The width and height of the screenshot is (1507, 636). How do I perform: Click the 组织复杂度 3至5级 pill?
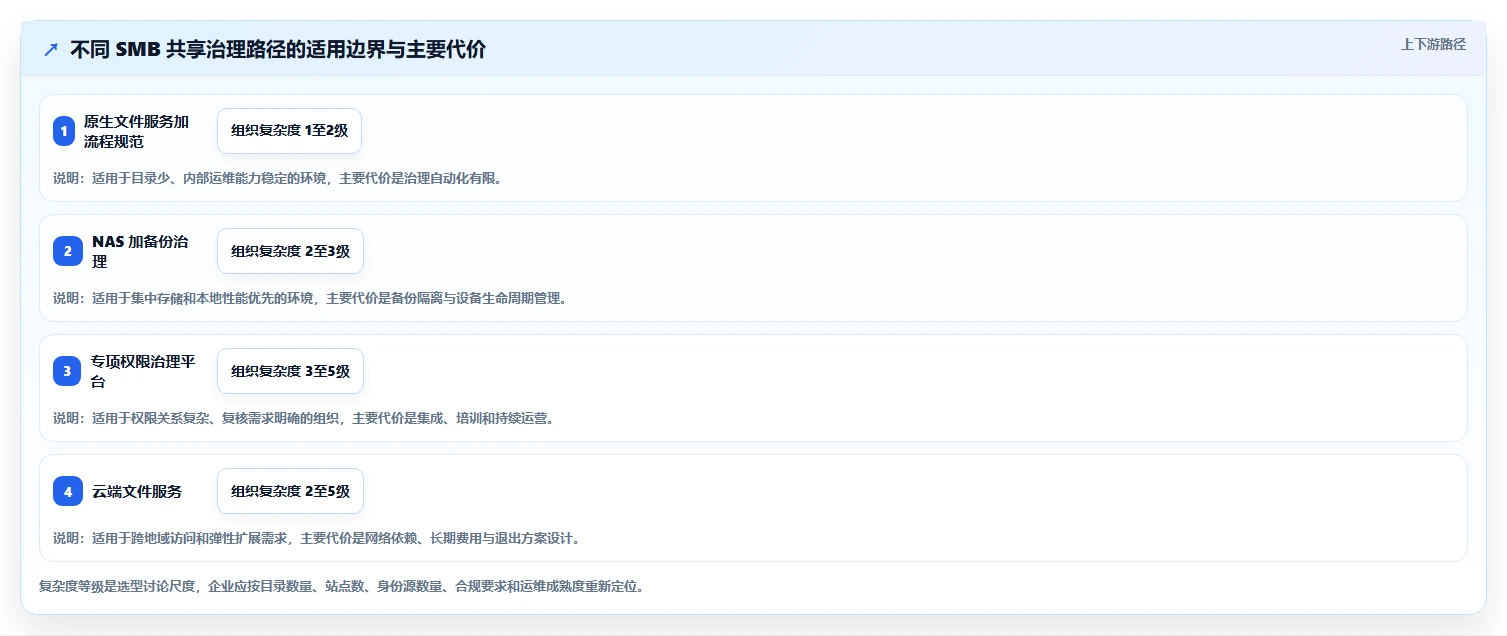click(290, 371)
